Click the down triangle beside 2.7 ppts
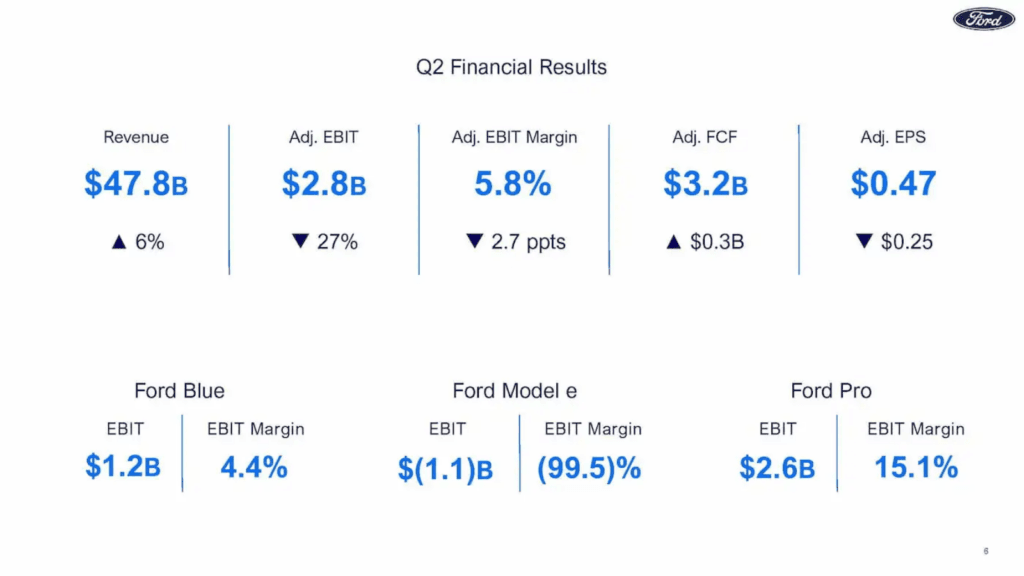1024x576 pixels. tap(475, 242)
